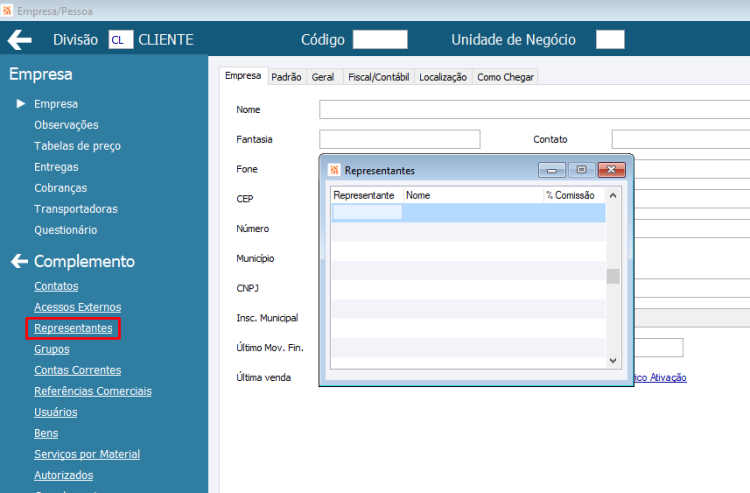Click the Serviços por Material link
The image size is (750, 493).
[x=87, y=454]
